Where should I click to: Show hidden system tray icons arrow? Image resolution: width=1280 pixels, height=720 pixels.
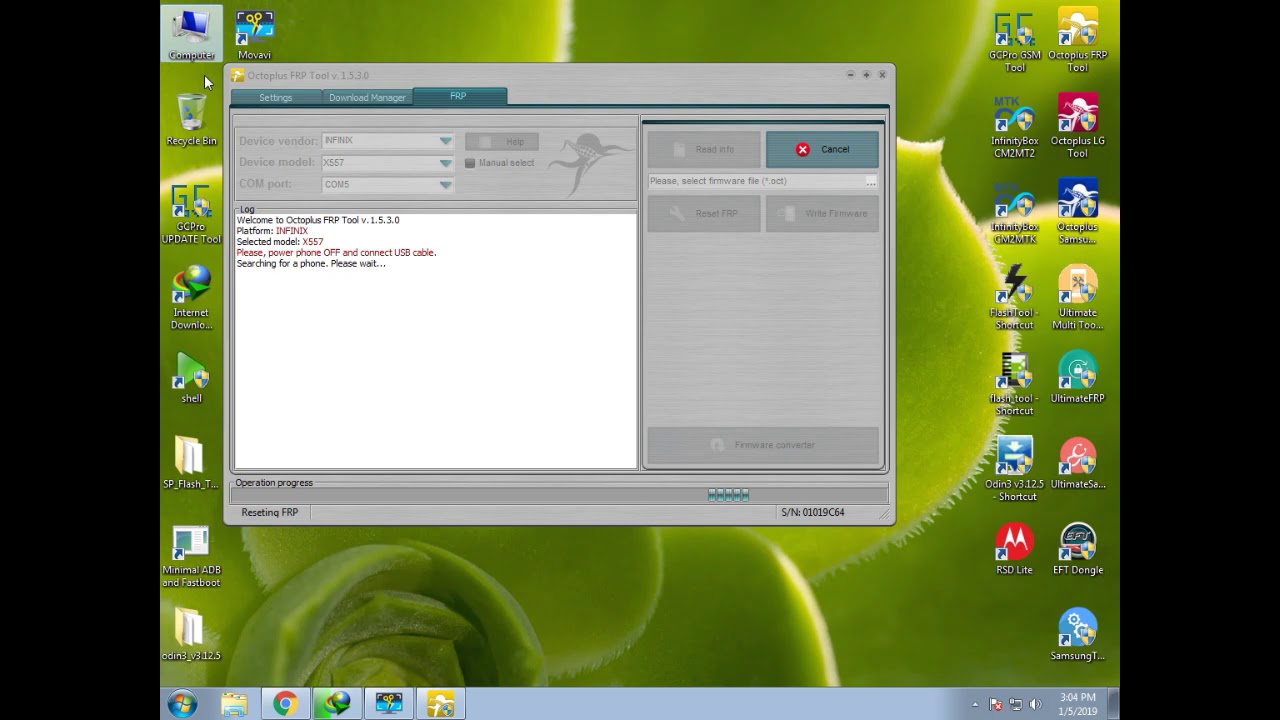pos(976,704)
